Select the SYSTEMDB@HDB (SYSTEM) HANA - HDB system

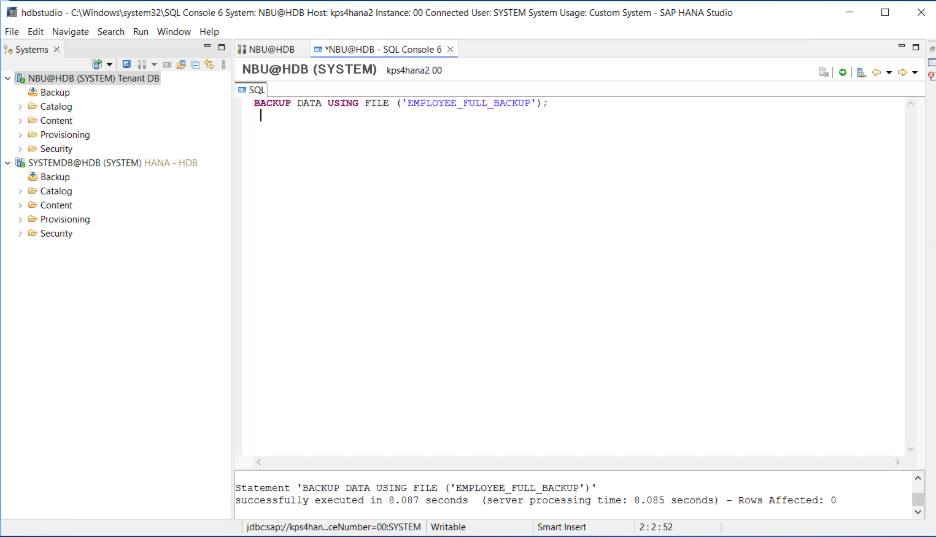[113, 163]
